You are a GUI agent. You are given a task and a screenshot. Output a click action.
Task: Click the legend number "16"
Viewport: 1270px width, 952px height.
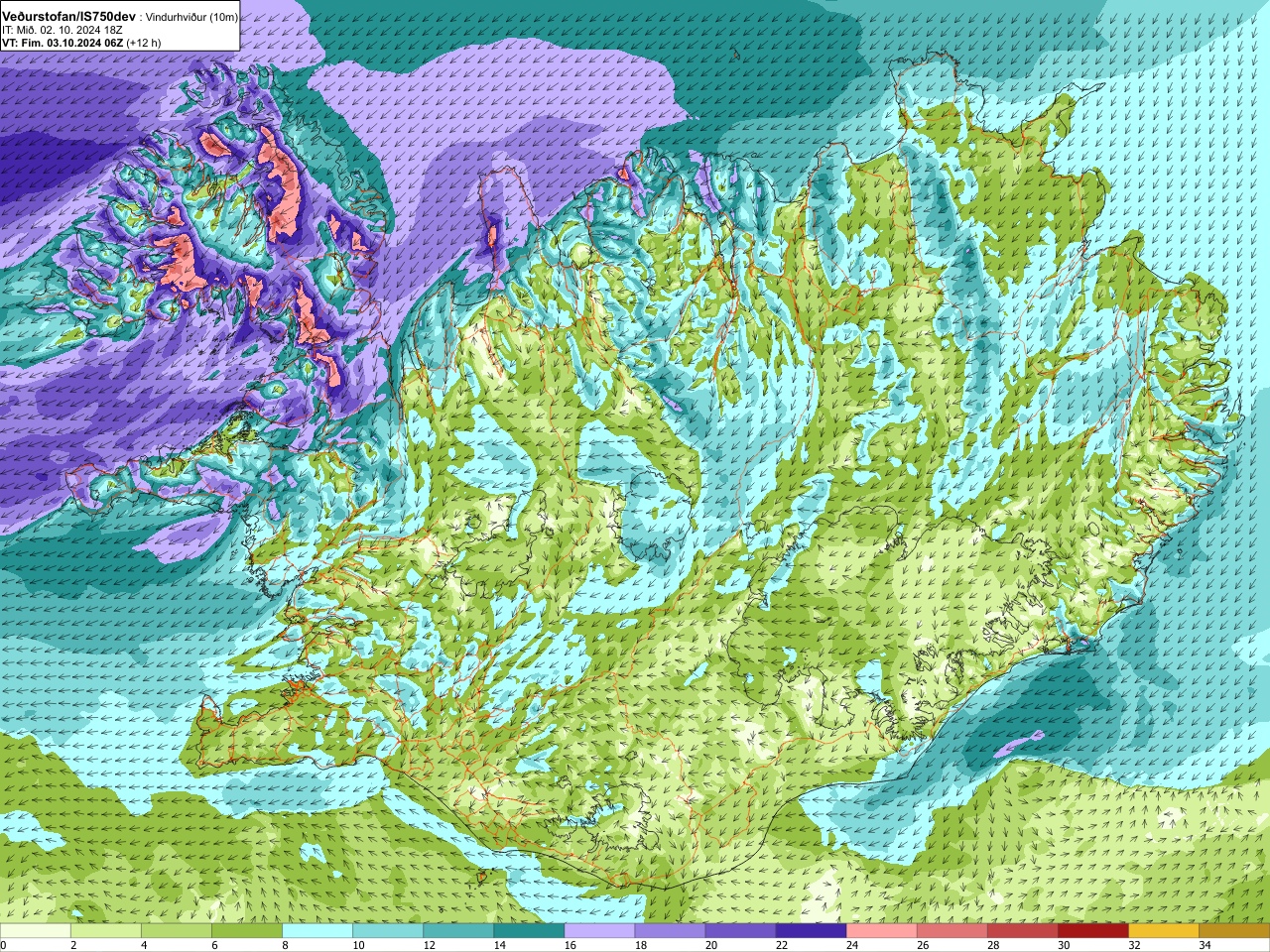tap(570, 945)
